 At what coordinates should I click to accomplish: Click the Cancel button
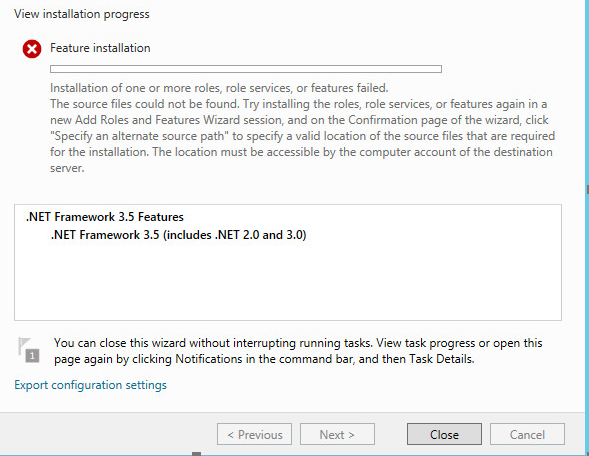[x=527, y=435]
